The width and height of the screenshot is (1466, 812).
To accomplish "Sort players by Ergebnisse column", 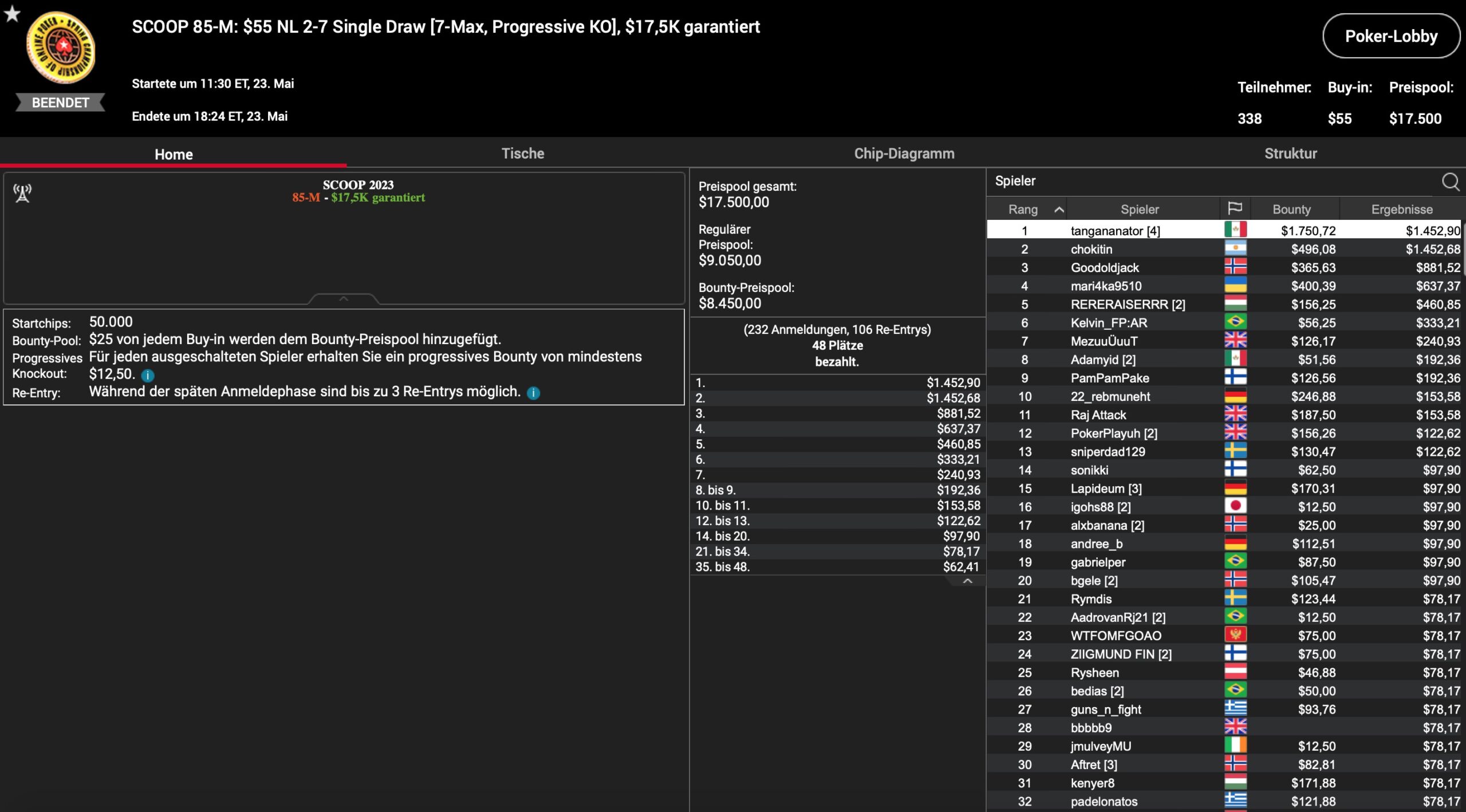I will 1401,210.
